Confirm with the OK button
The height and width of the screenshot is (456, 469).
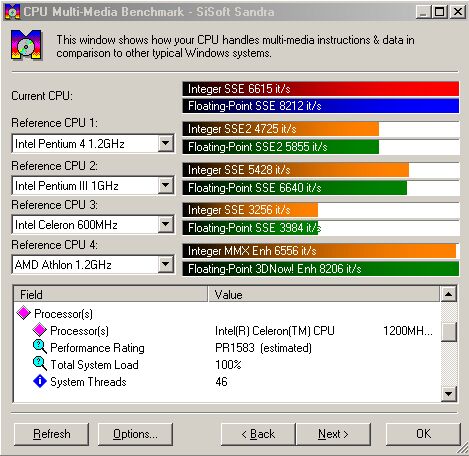423,434
